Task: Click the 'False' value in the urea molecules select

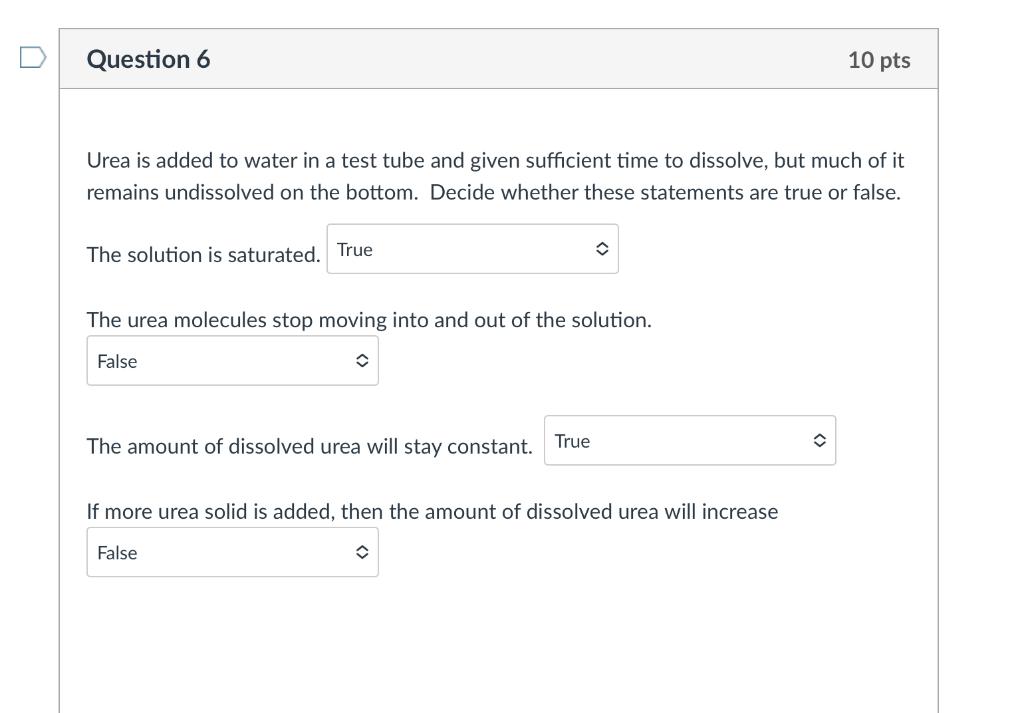Action: (117, 361)
